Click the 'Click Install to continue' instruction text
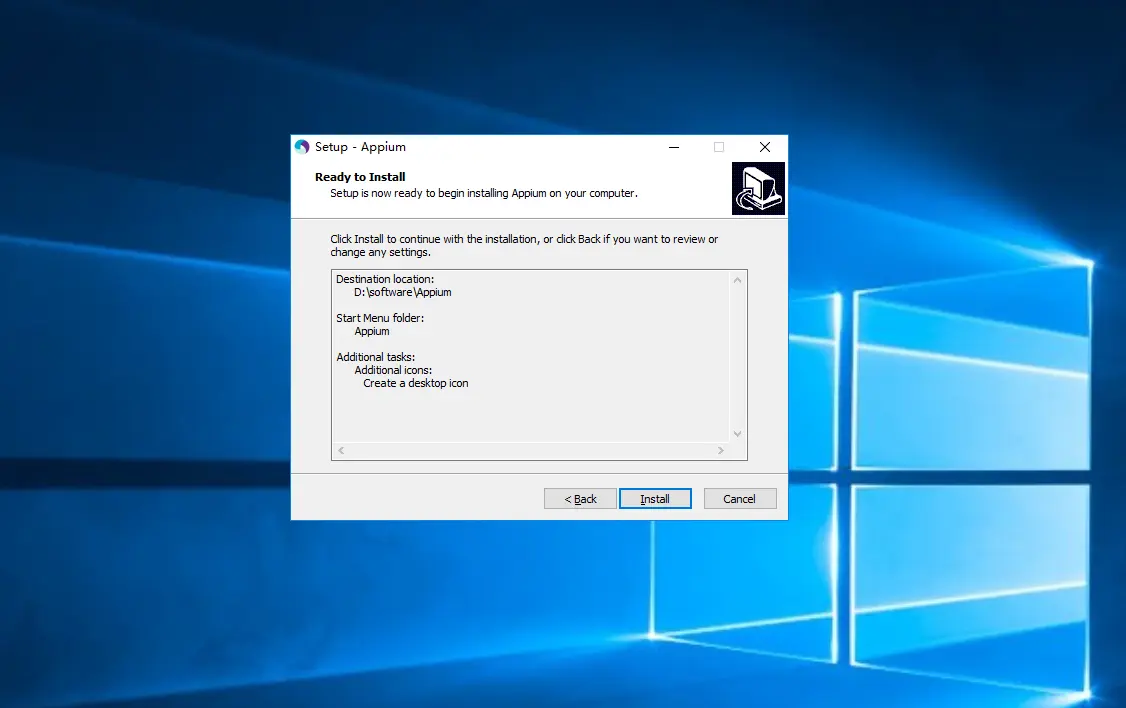 524,246
